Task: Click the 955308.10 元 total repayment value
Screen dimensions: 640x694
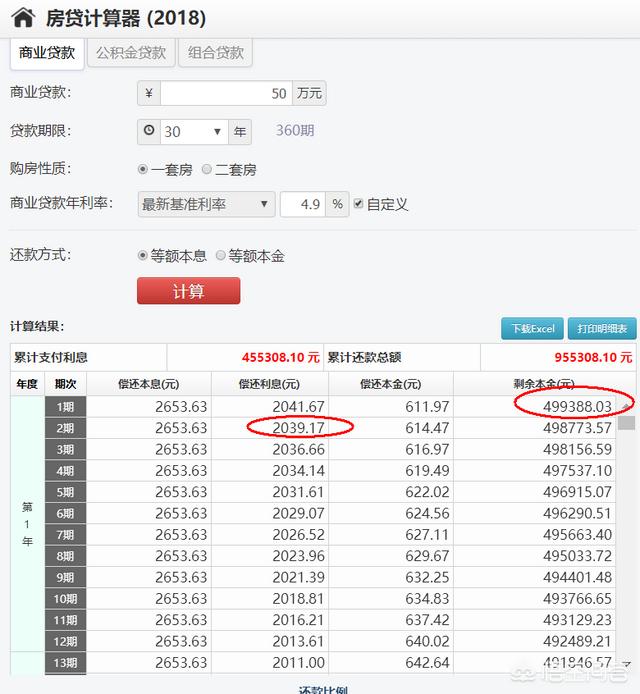Action: coord(593,357)
